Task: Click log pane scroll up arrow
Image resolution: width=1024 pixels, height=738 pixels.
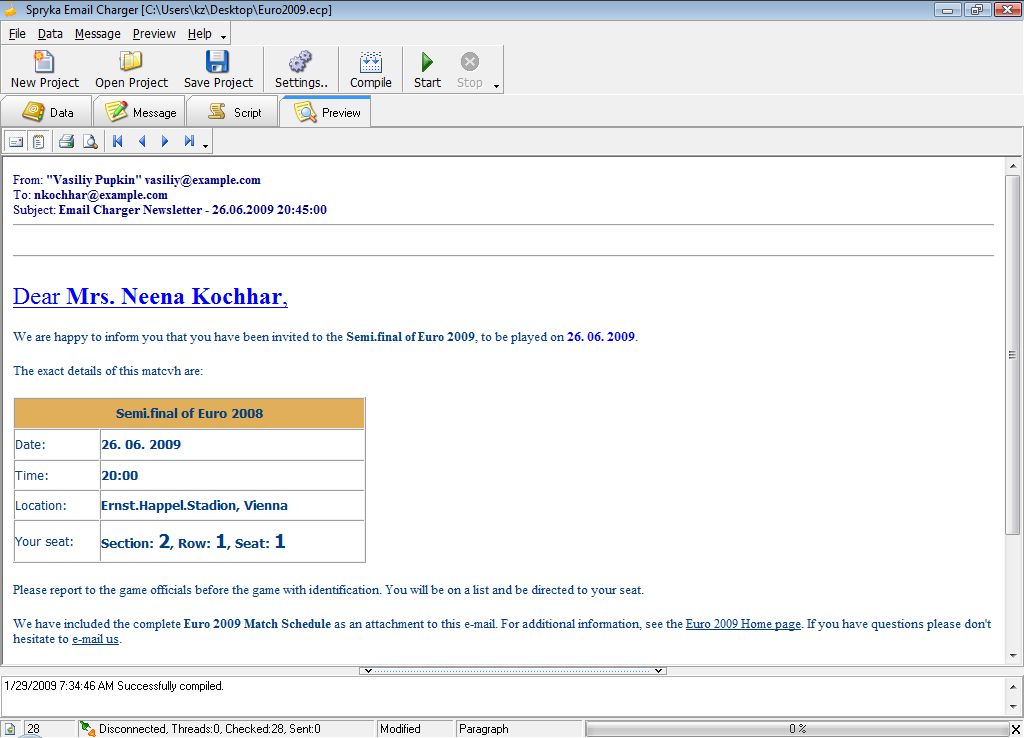Action: tap(1012, 686)
